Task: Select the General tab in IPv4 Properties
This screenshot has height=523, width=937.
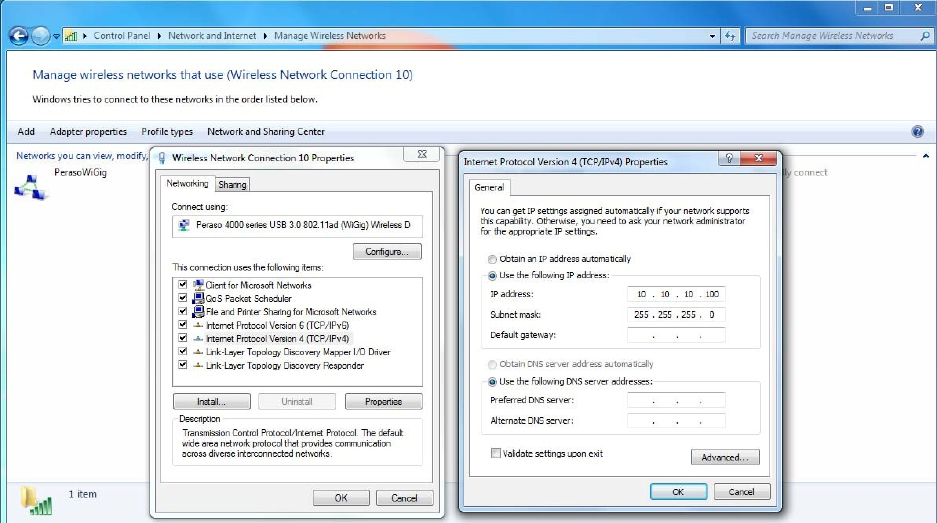Action: (x=489, y=187)
